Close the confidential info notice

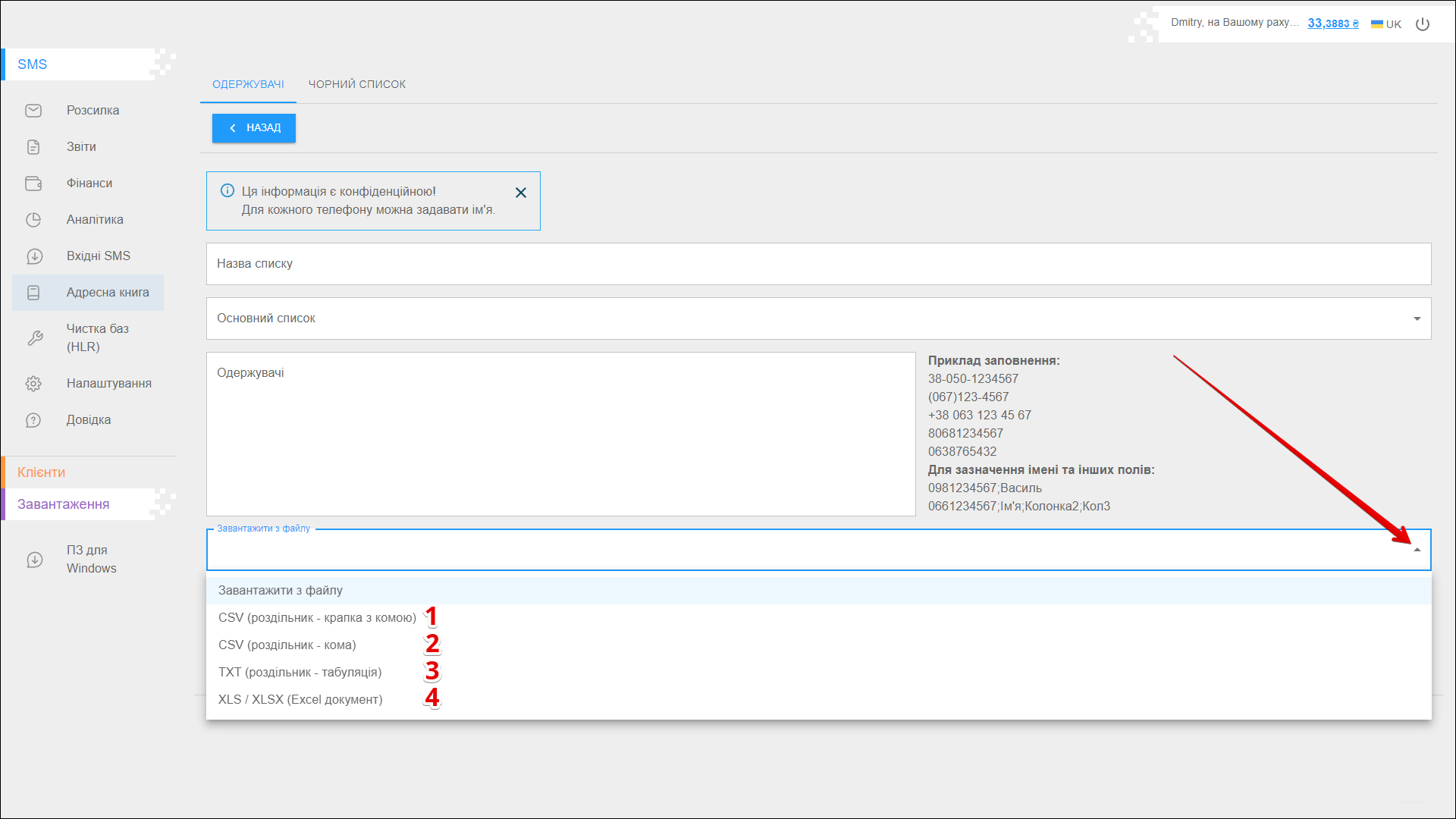[520, 193]
